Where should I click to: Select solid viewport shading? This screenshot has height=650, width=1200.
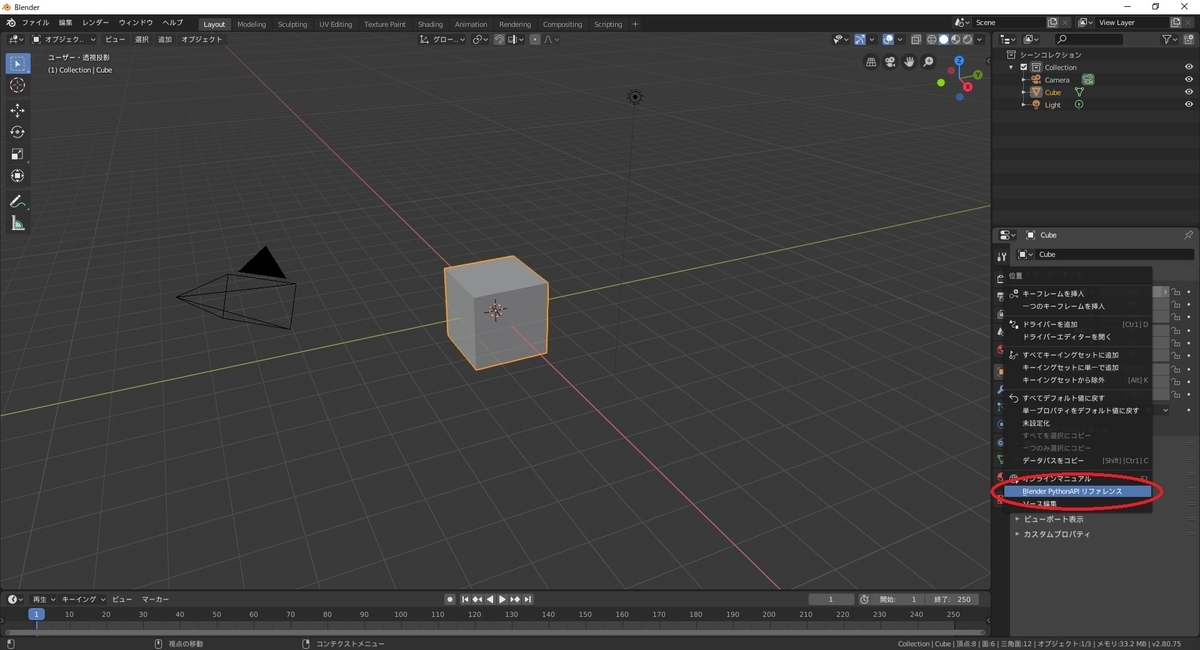point(943,39)
